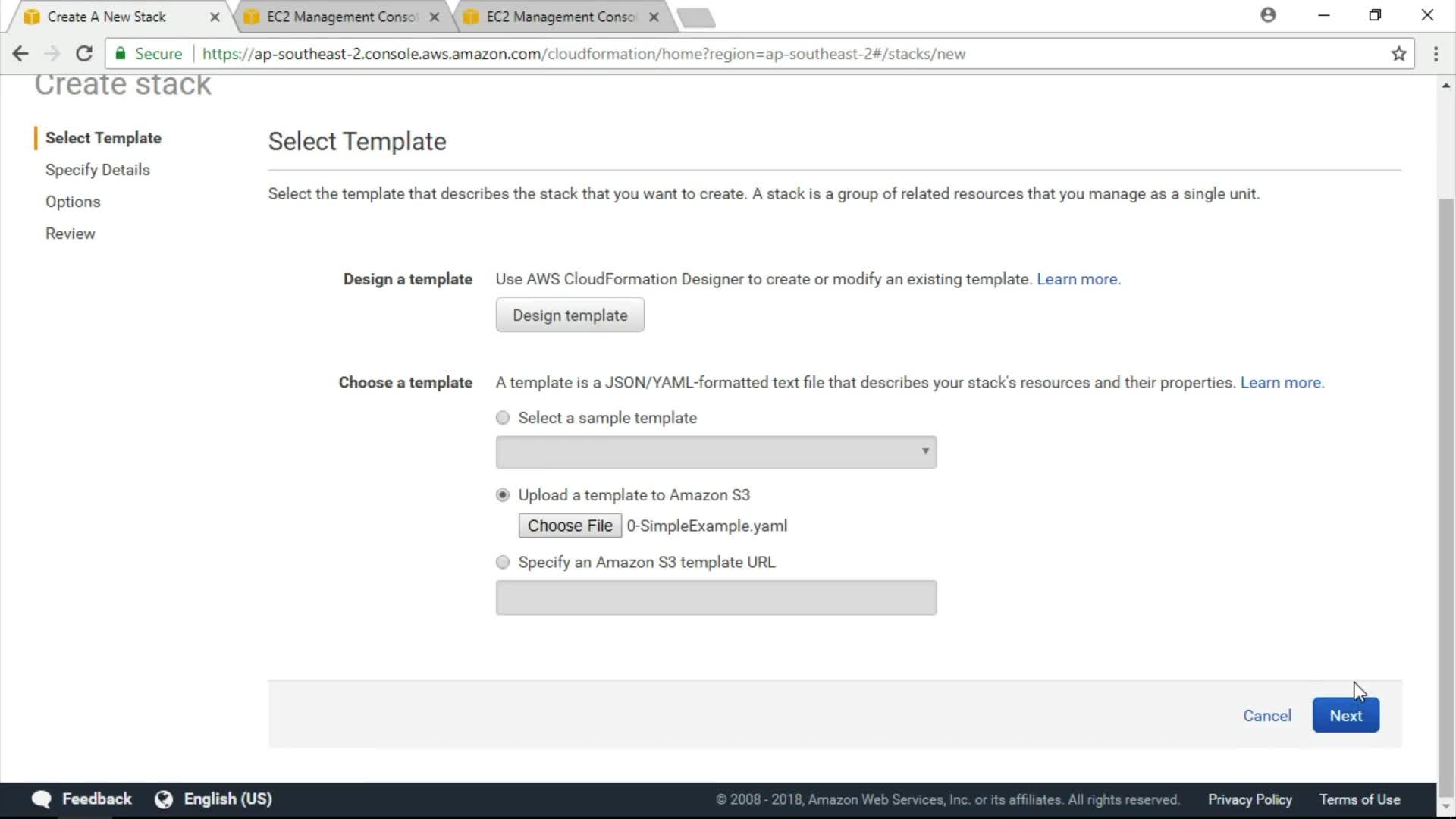Go to Specify Details step in sidebar
This screenshot has height=819, width=1456.
pyautogui.click(x=97, y=170)
